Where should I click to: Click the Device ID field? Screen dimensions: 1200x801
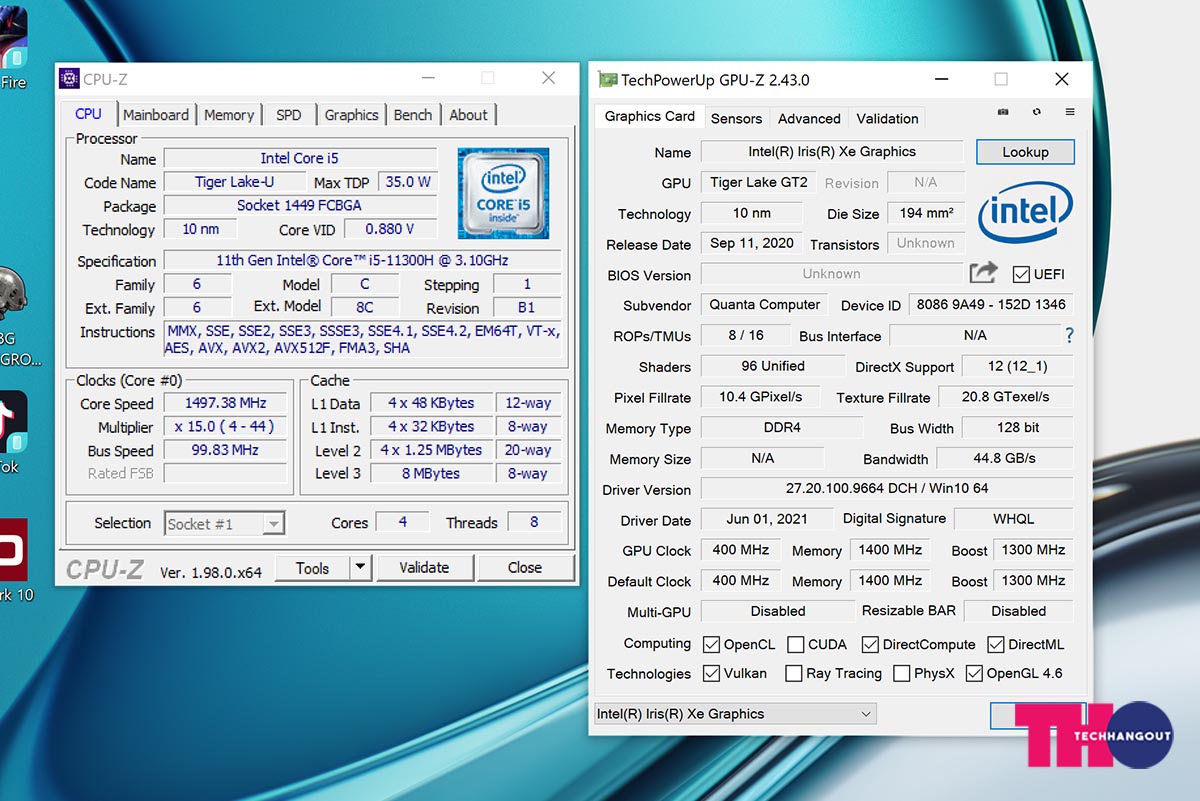coord(991,304)
